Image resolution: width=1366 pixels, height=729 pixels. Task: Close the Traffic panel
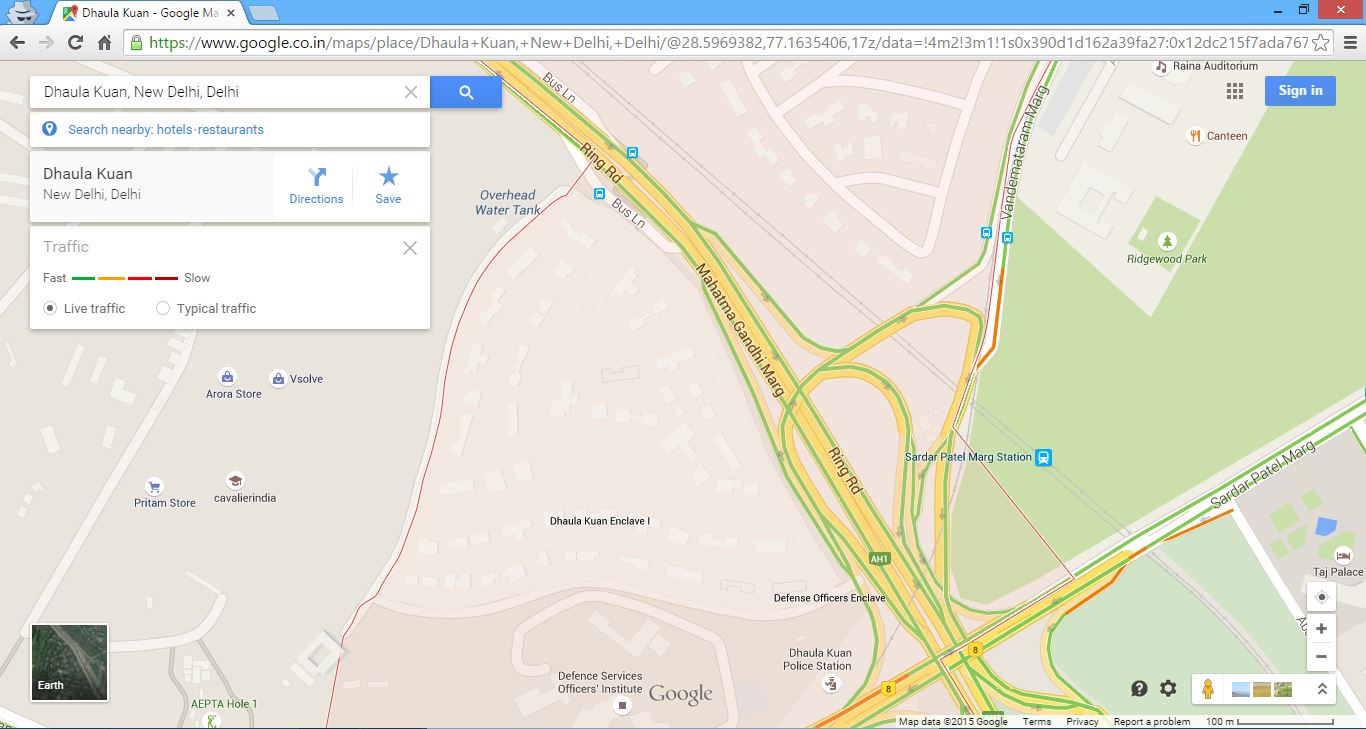410,248
